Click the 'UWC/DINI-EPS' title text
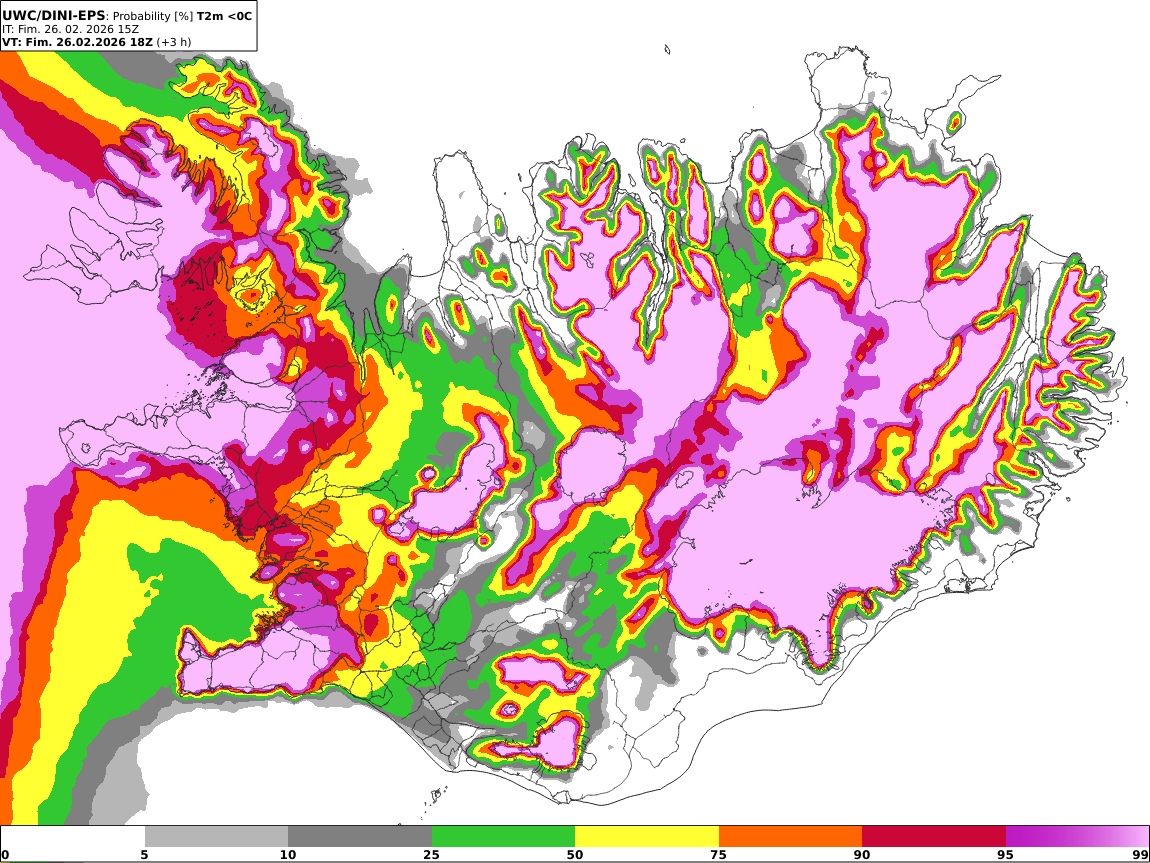The height and width of the screenshot is (863, 1150). tap(54, 15)
